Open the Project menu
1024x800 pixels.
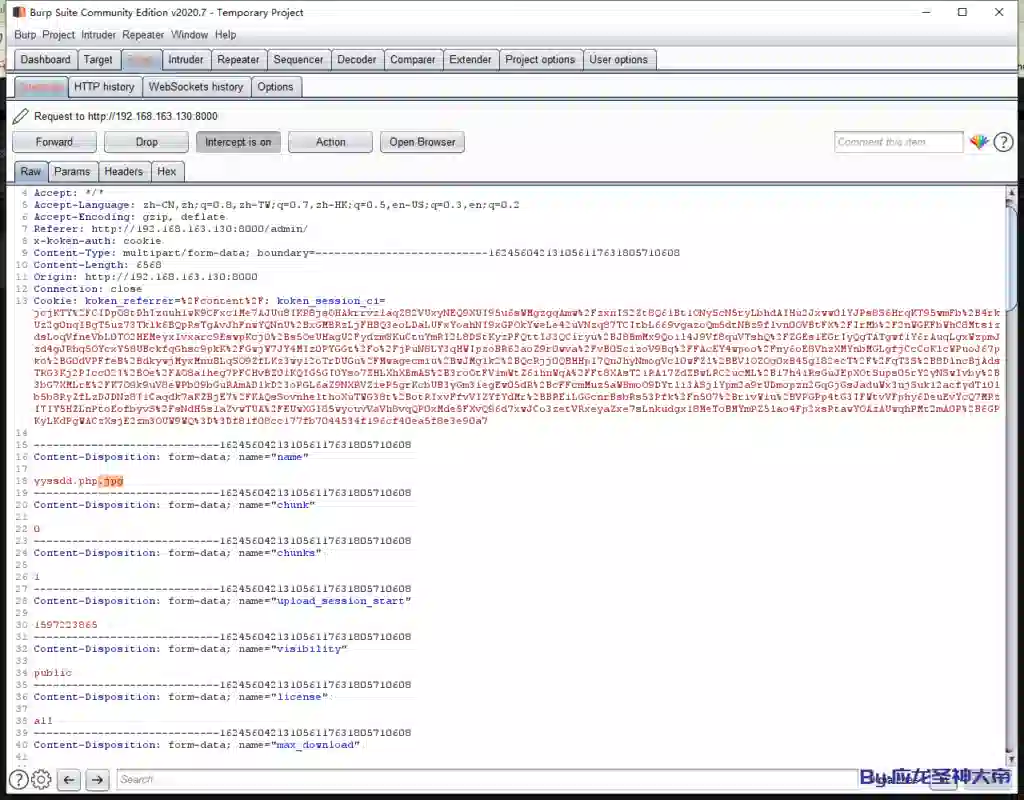pos(58,35)
